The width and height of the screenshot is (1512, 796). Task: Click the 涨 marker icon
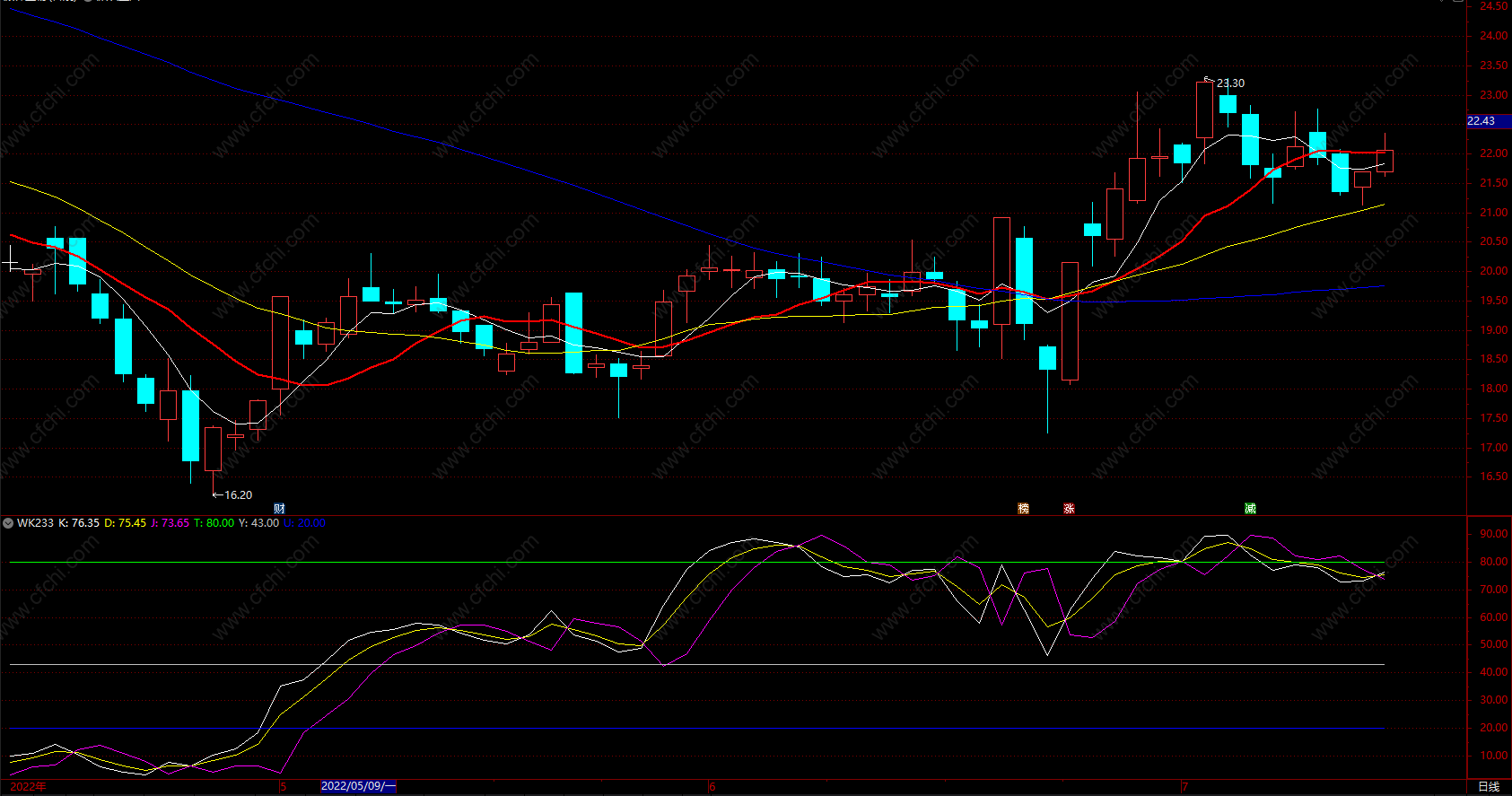1069,508
